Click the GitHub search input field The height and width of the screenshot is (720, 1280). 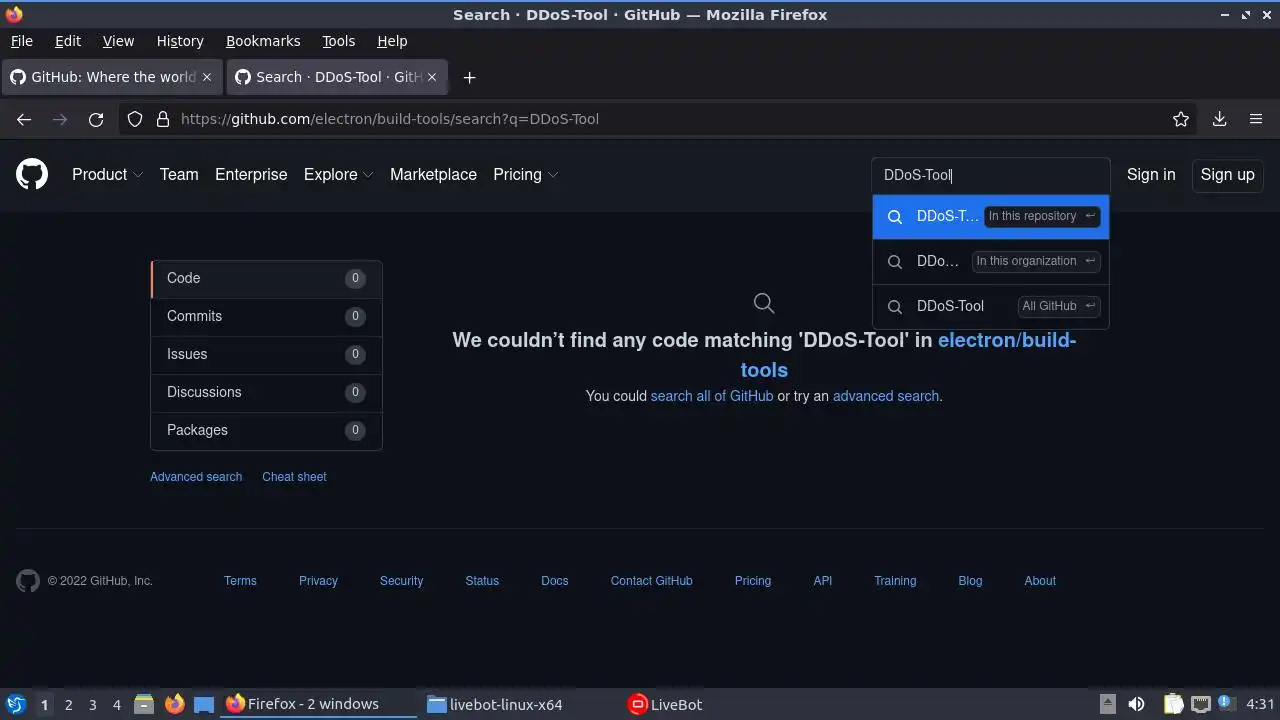pos(991,175)
